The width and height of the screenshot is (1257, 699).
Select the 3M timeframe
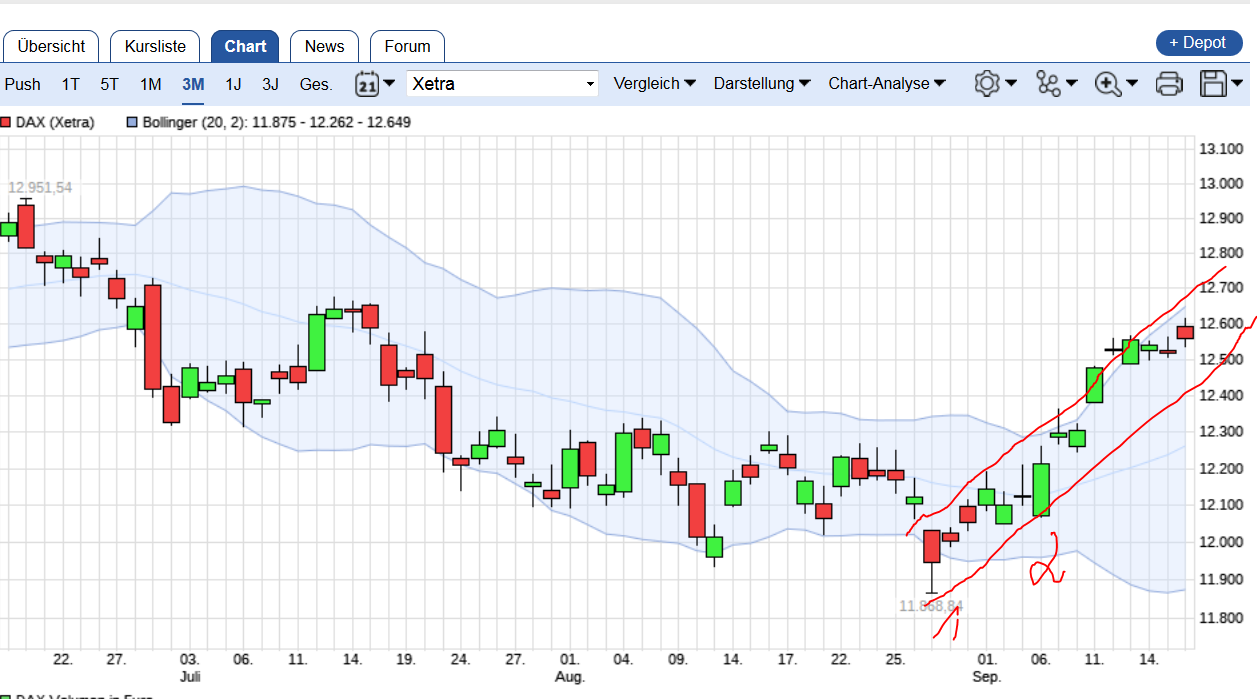point(193,84)
